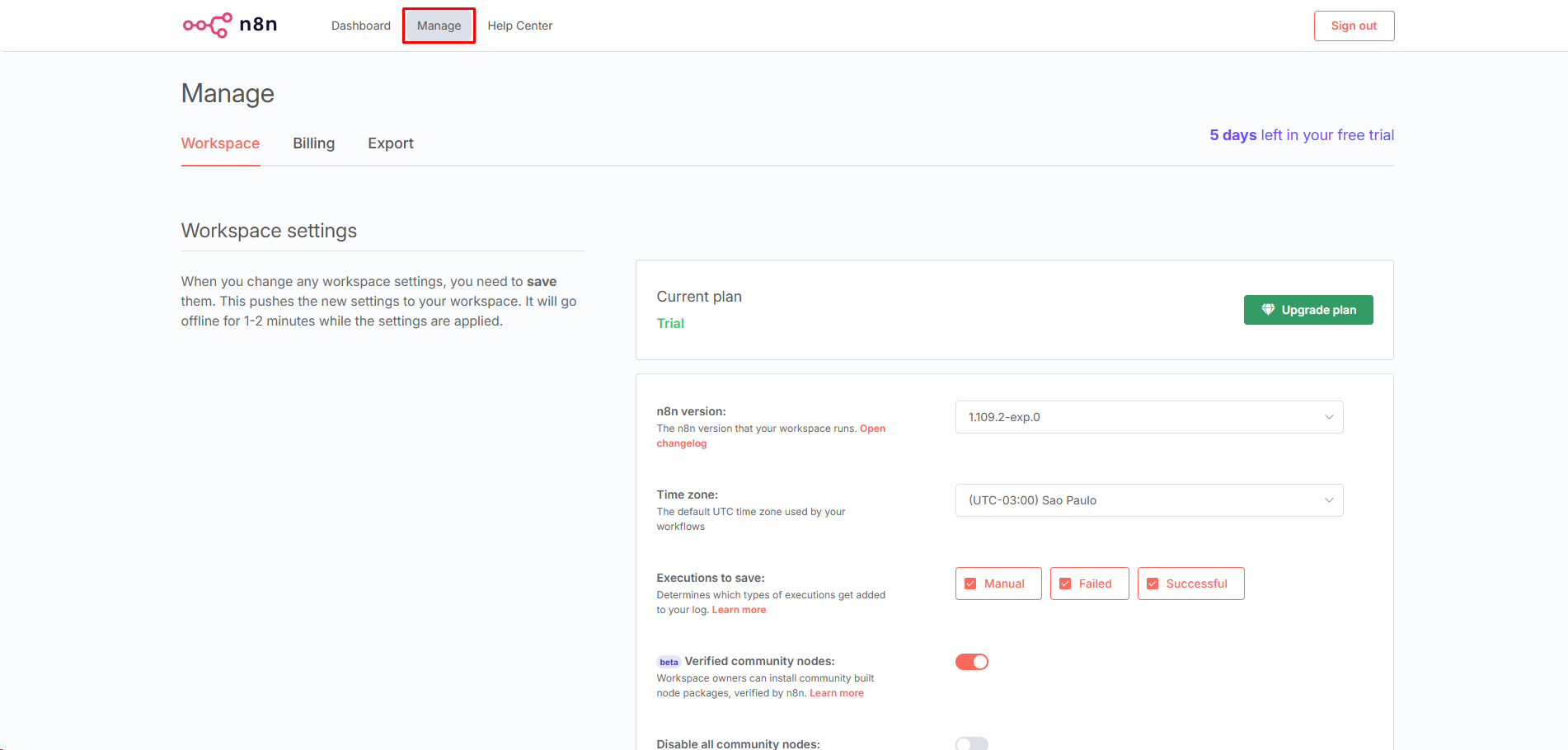This screenshot has height=750, width=1568.
Task: Click the diamond icon on Upgrade plan
Action: coord(1268,310)
